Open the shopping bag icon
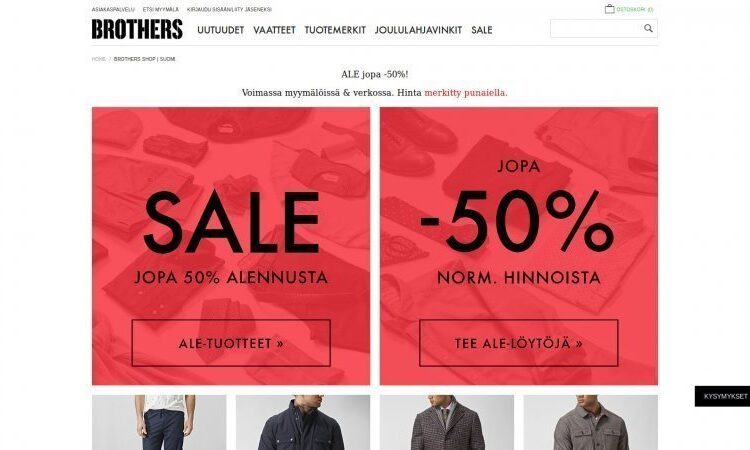The height and width of the screenshot is (450, 750). click(x=609, y=9)
